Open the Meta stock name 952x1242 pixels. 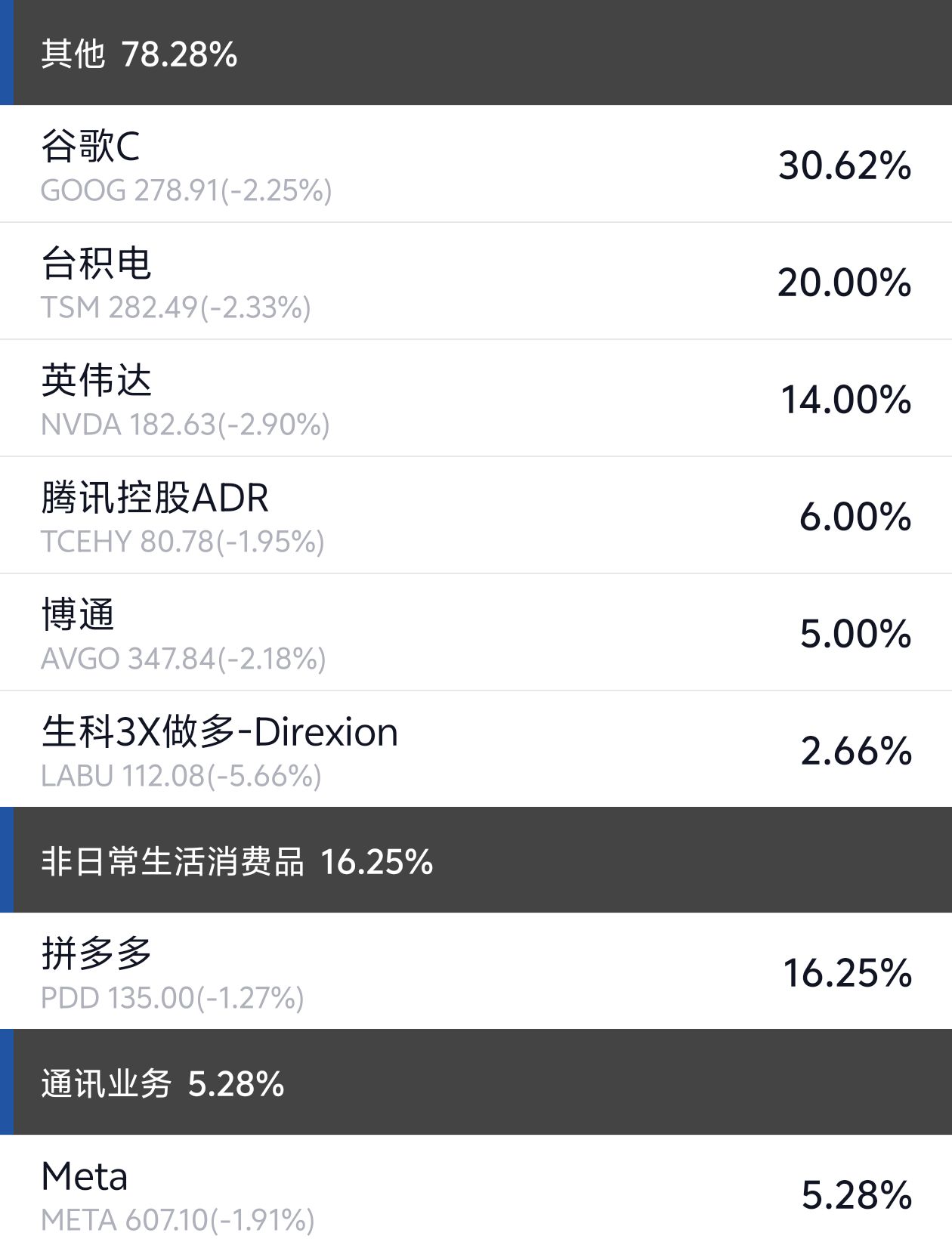[85, 1176]
